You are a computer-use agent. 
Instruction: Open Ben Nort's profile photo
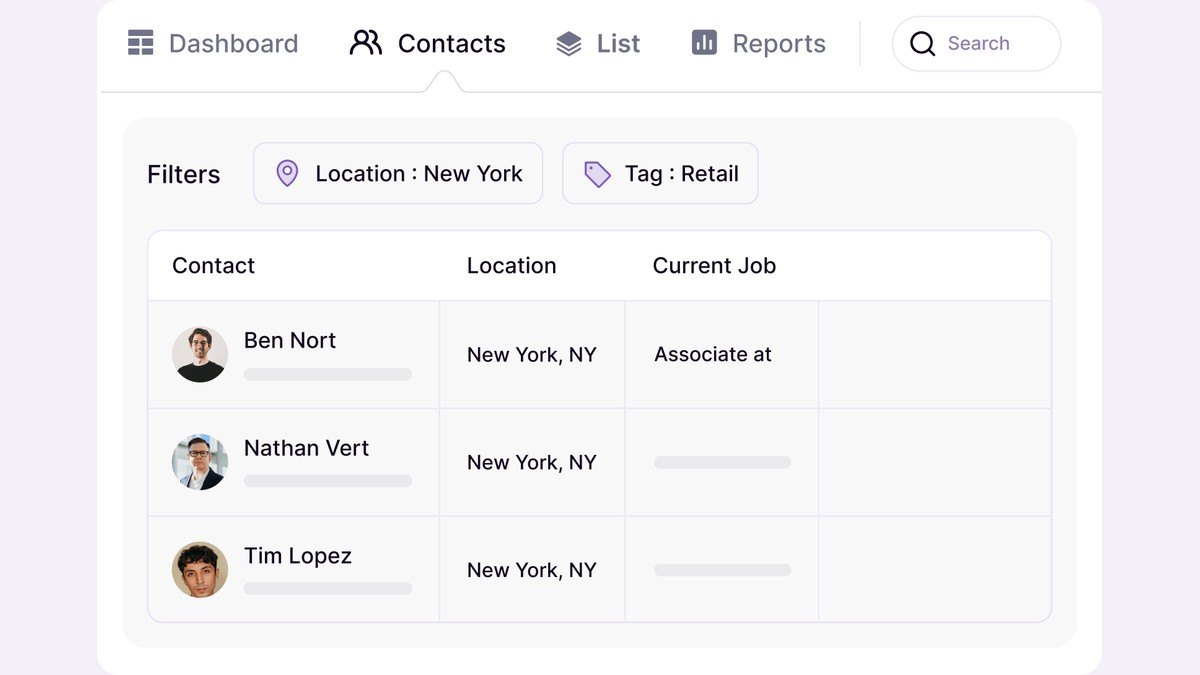pyautogui.click(x=200, y=354)
